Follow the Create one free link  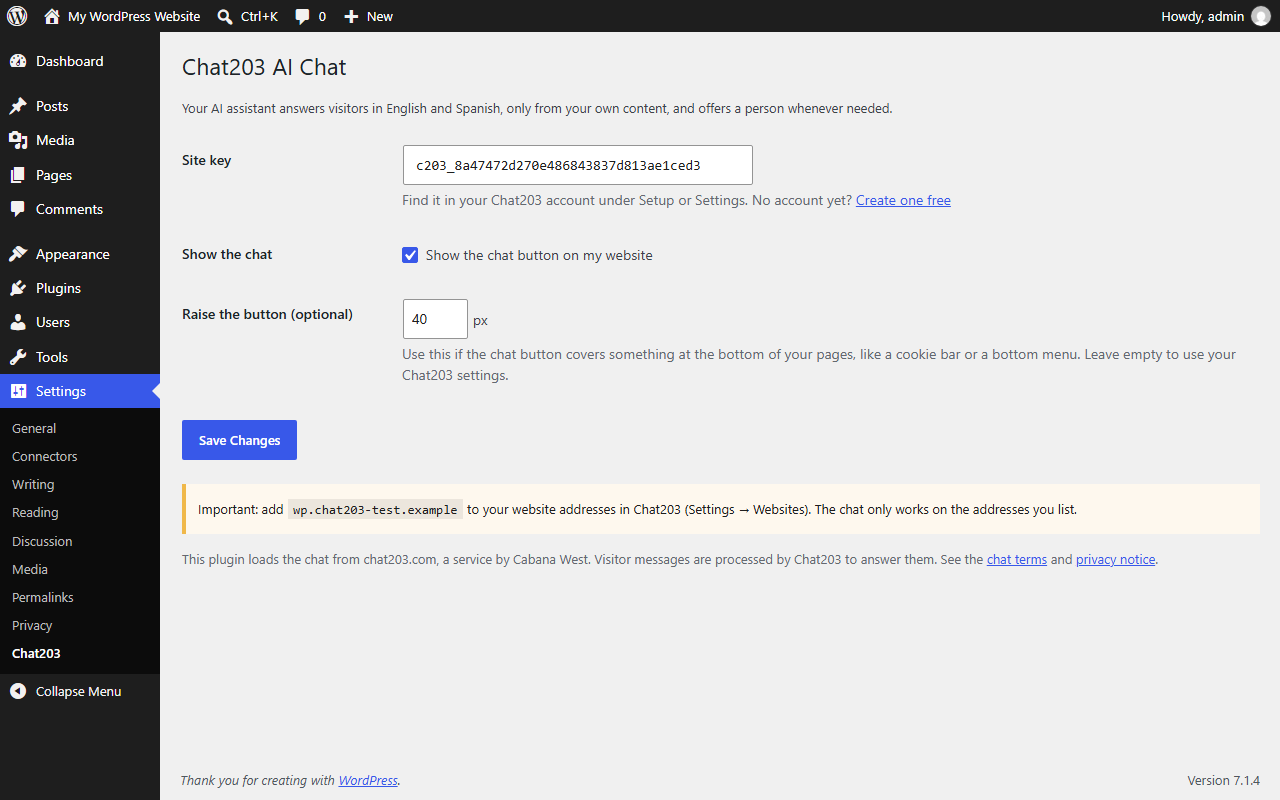[903, 200]
